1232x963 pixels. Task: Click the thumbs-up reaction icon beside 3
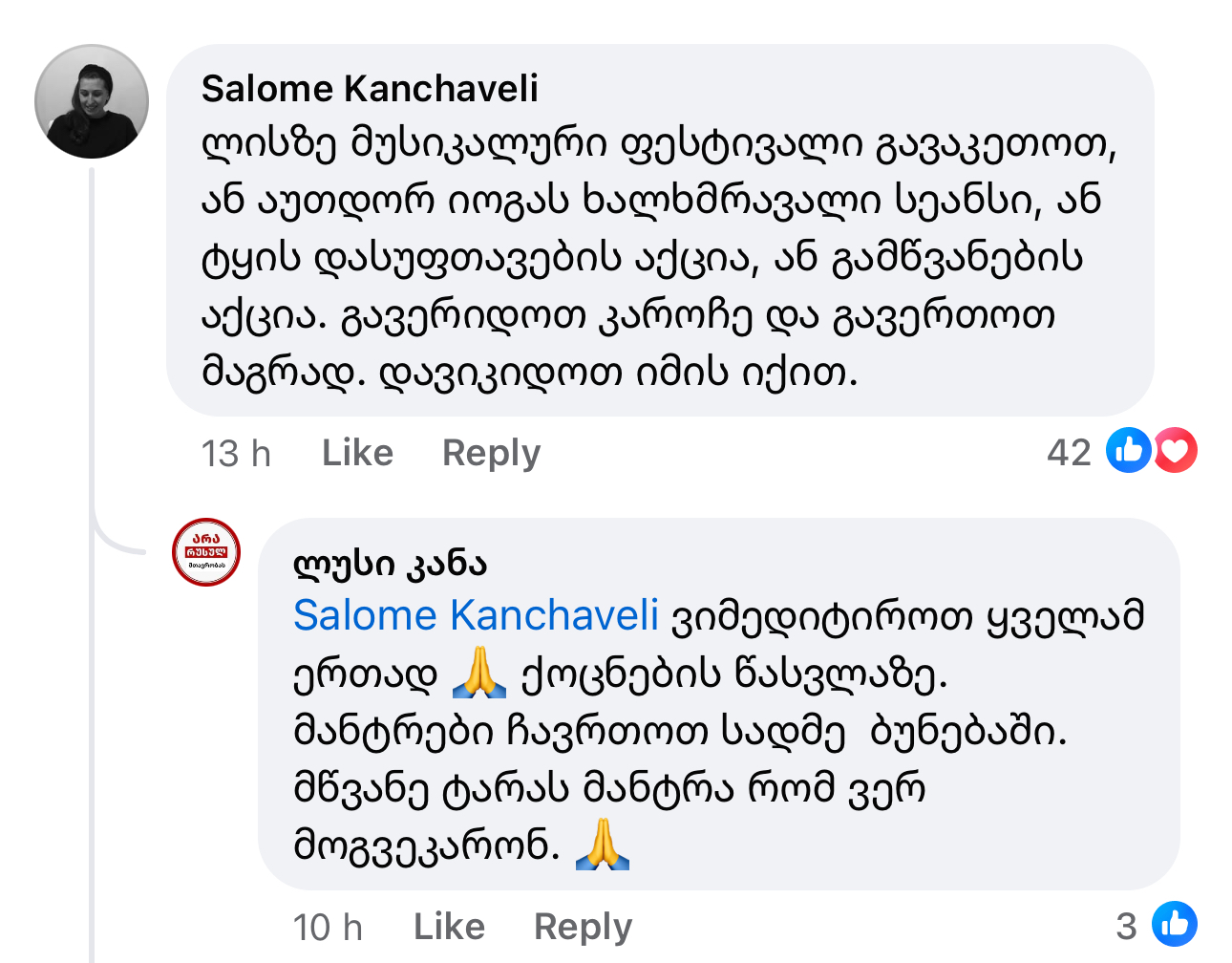pos(1174,925)
